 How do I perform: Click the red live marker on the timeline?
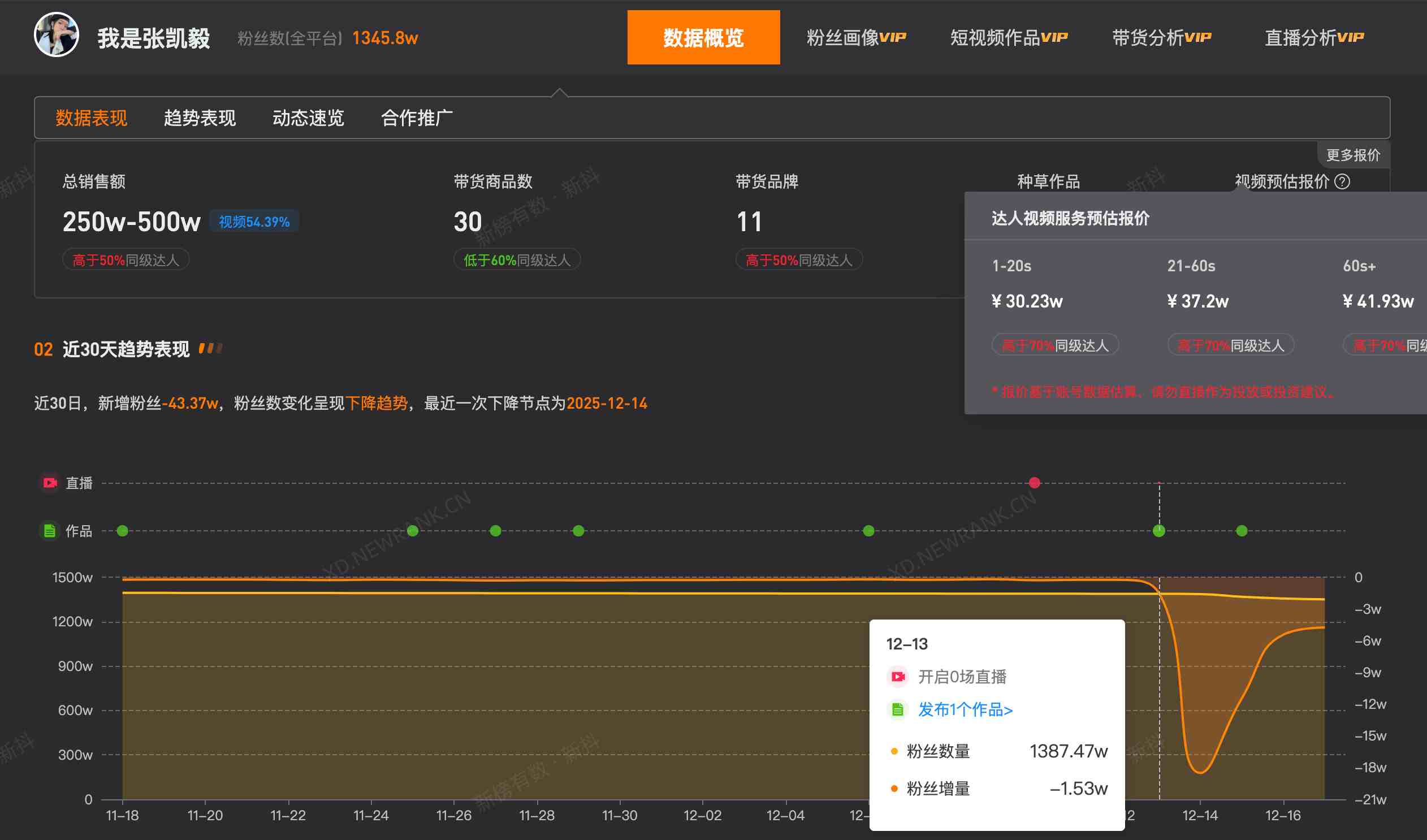(1035, 483)
